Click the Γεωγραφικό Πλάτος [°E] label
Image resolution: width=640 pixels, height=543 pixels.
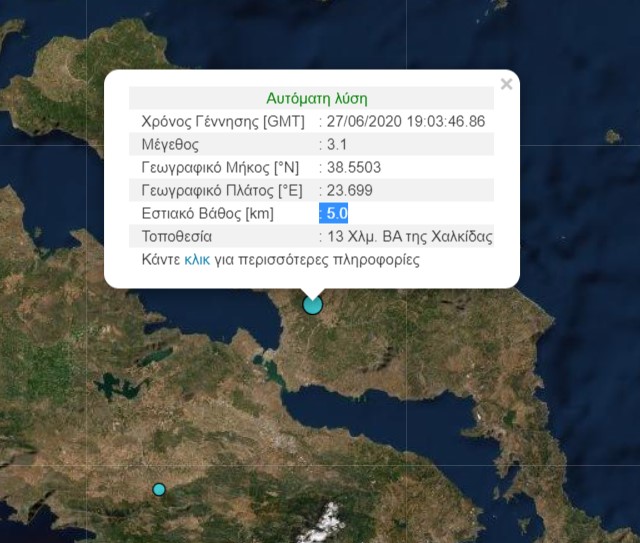tap(219, 190)
